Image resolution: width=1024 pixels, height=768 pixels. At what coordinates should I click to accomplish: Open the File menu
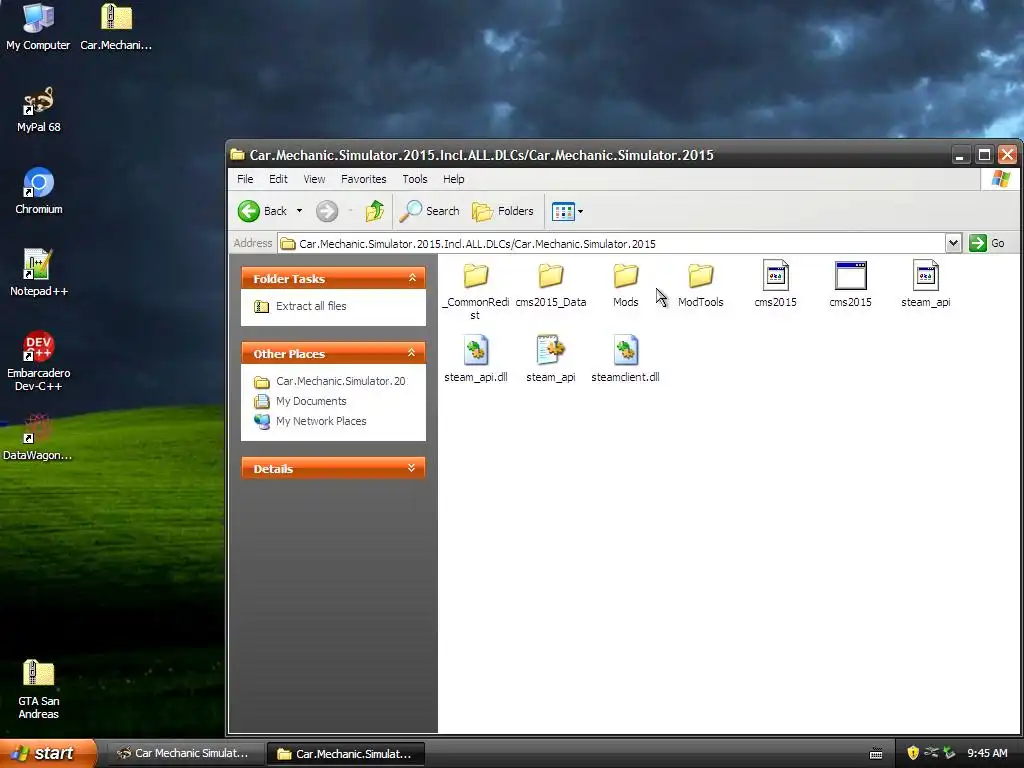click(x=245, y=179)
